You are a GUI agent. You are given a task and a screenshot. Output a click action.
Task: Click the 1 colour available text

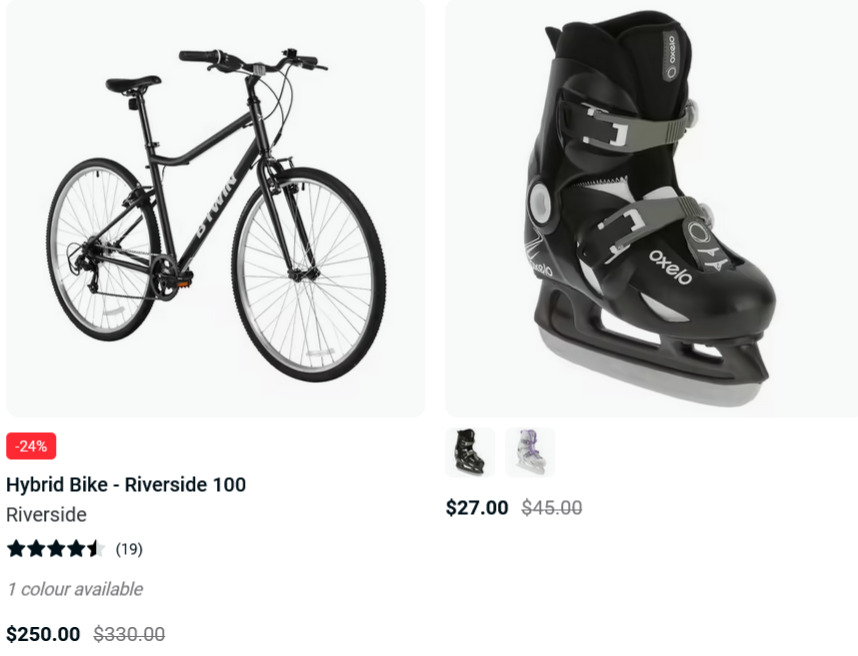pos(75,589)
